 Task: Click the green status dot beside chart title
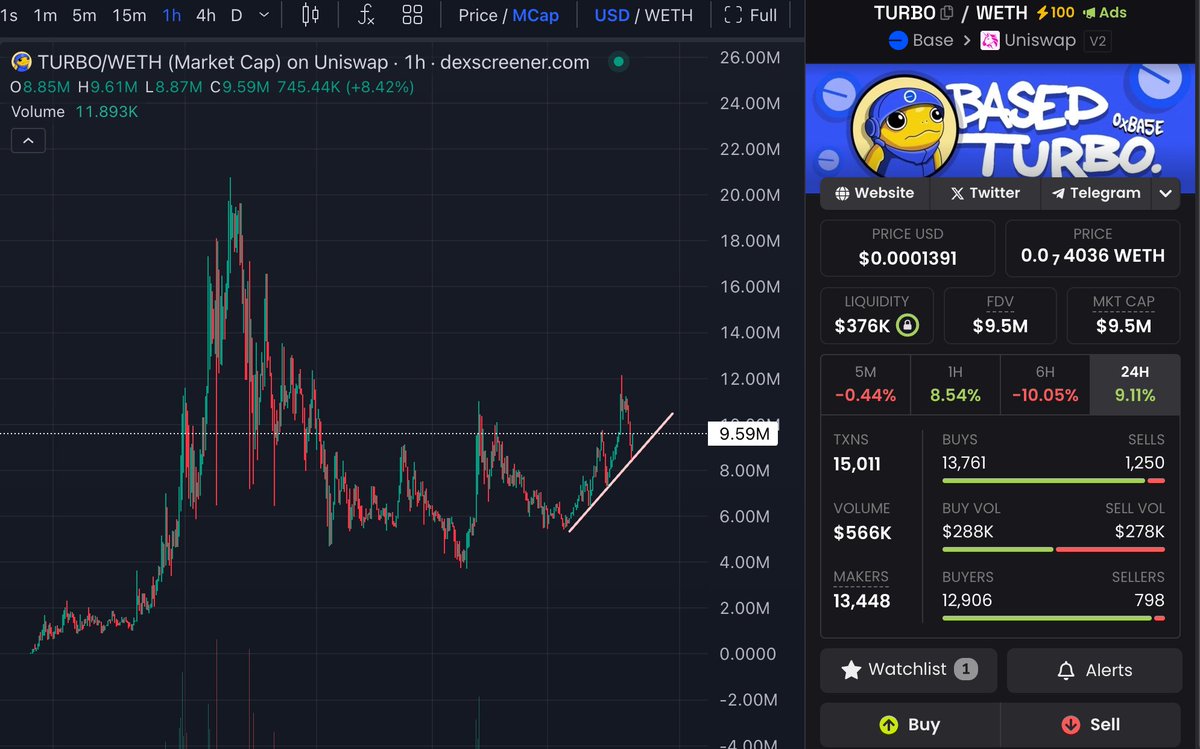tap(619, 62)
